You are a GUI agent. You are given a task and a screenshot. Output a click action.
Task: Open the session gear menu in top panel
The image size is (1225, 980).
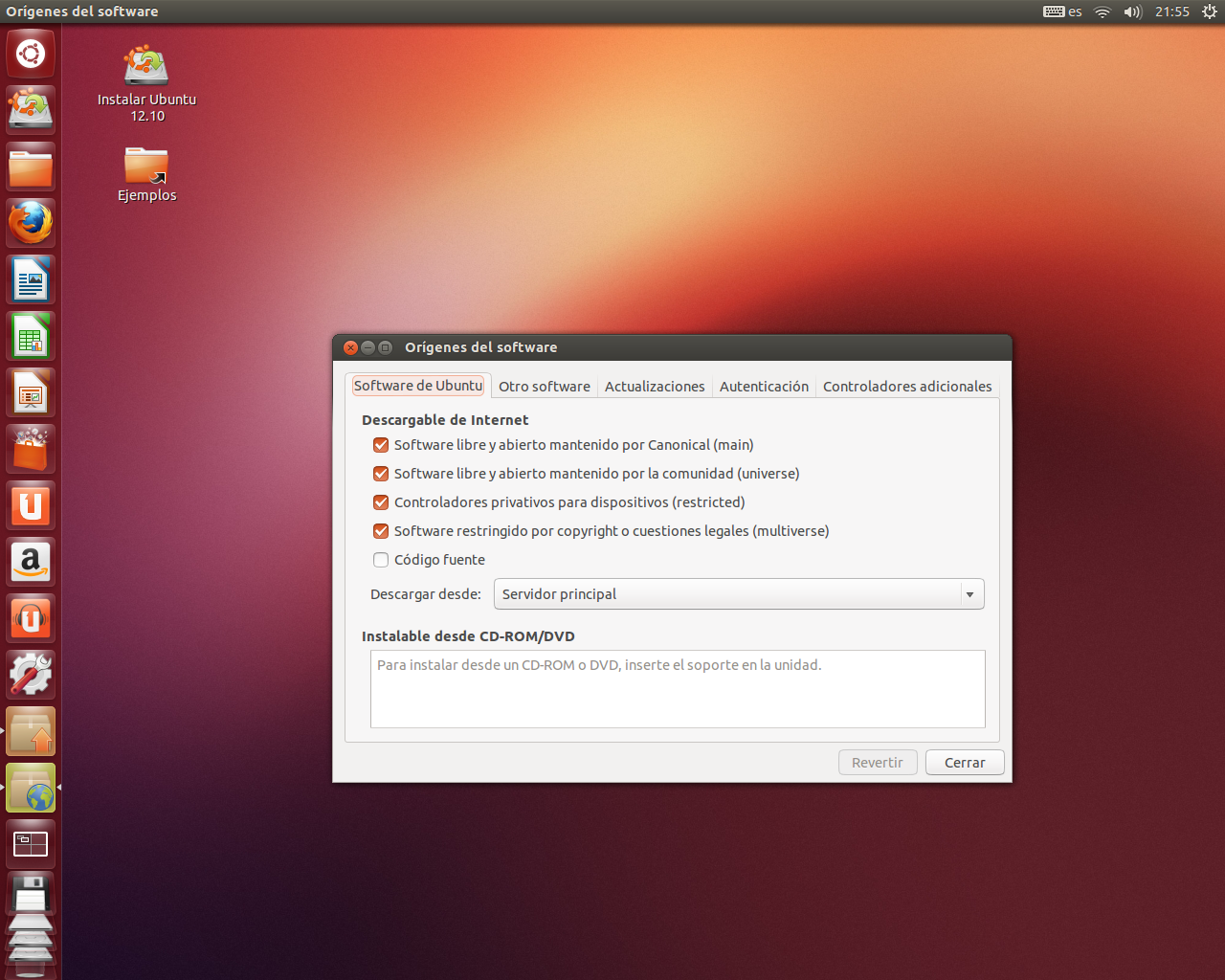coord(1210,11)
